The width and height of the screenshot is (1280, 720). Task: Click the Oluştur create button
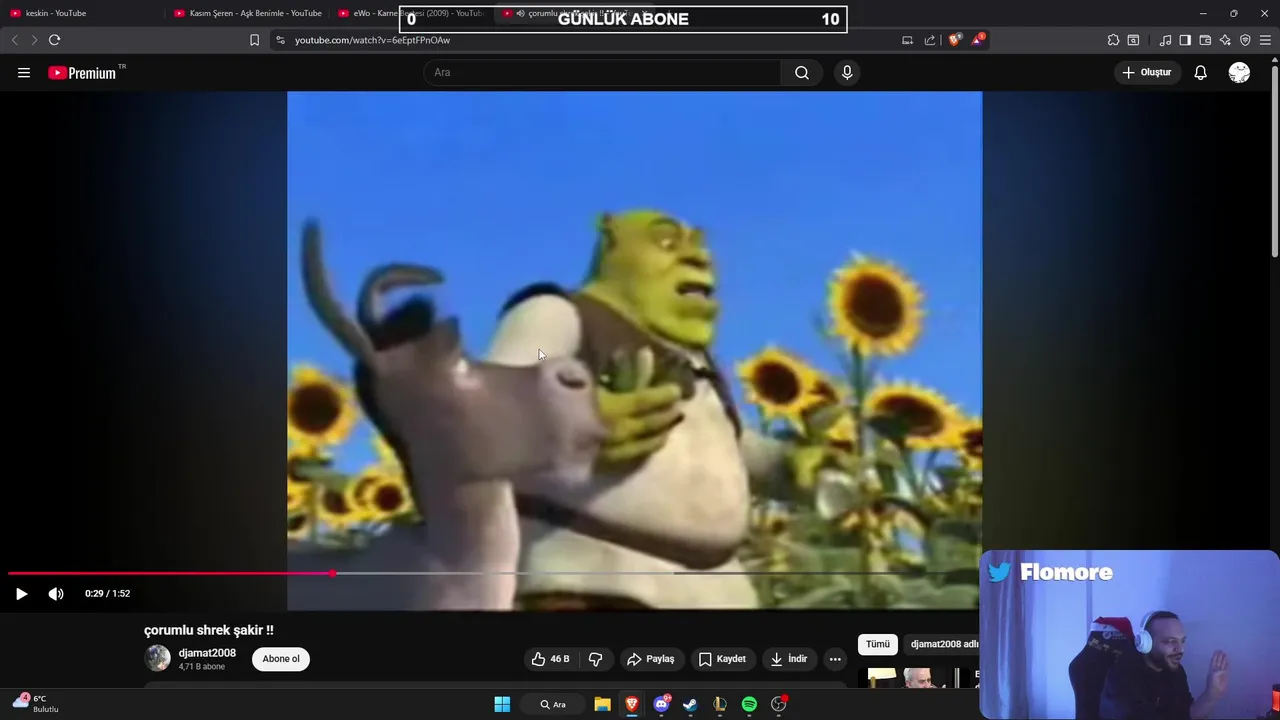[x=1147, y=73]
